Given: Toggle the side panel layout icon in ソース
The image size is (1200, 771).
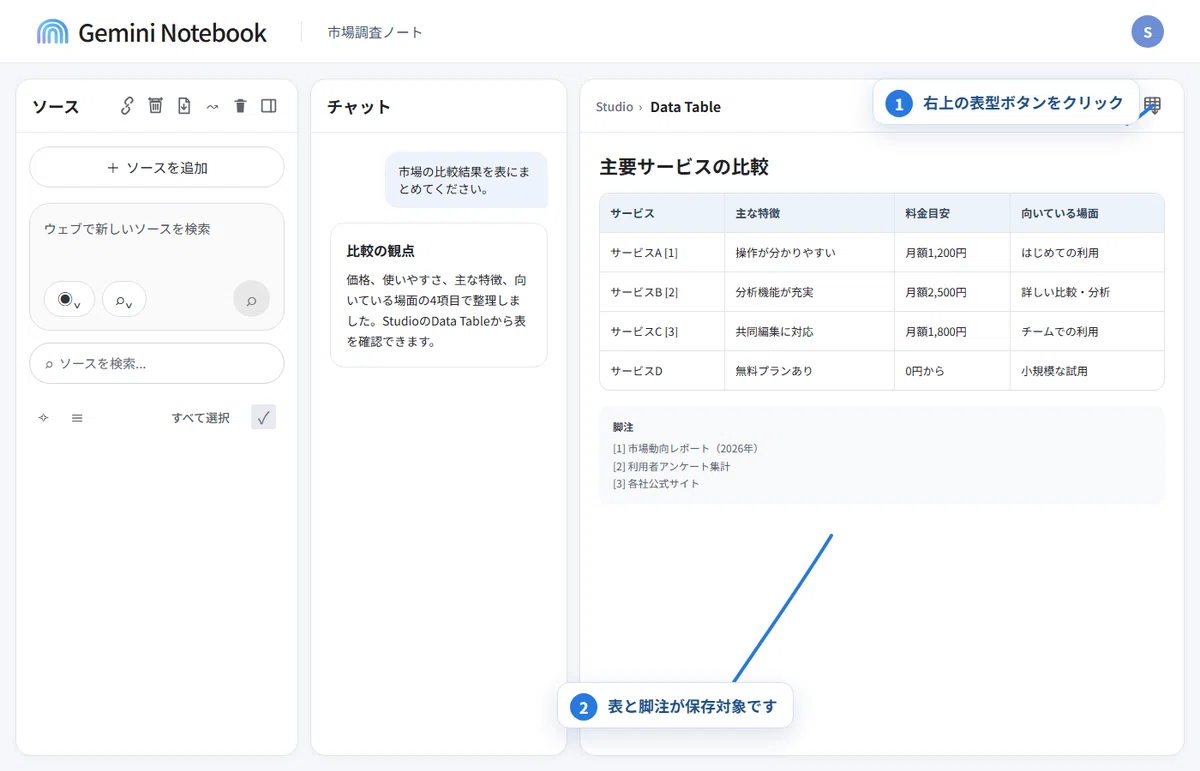Looking at the screenshot, I should pyautogui.click(x=269, y=106).
